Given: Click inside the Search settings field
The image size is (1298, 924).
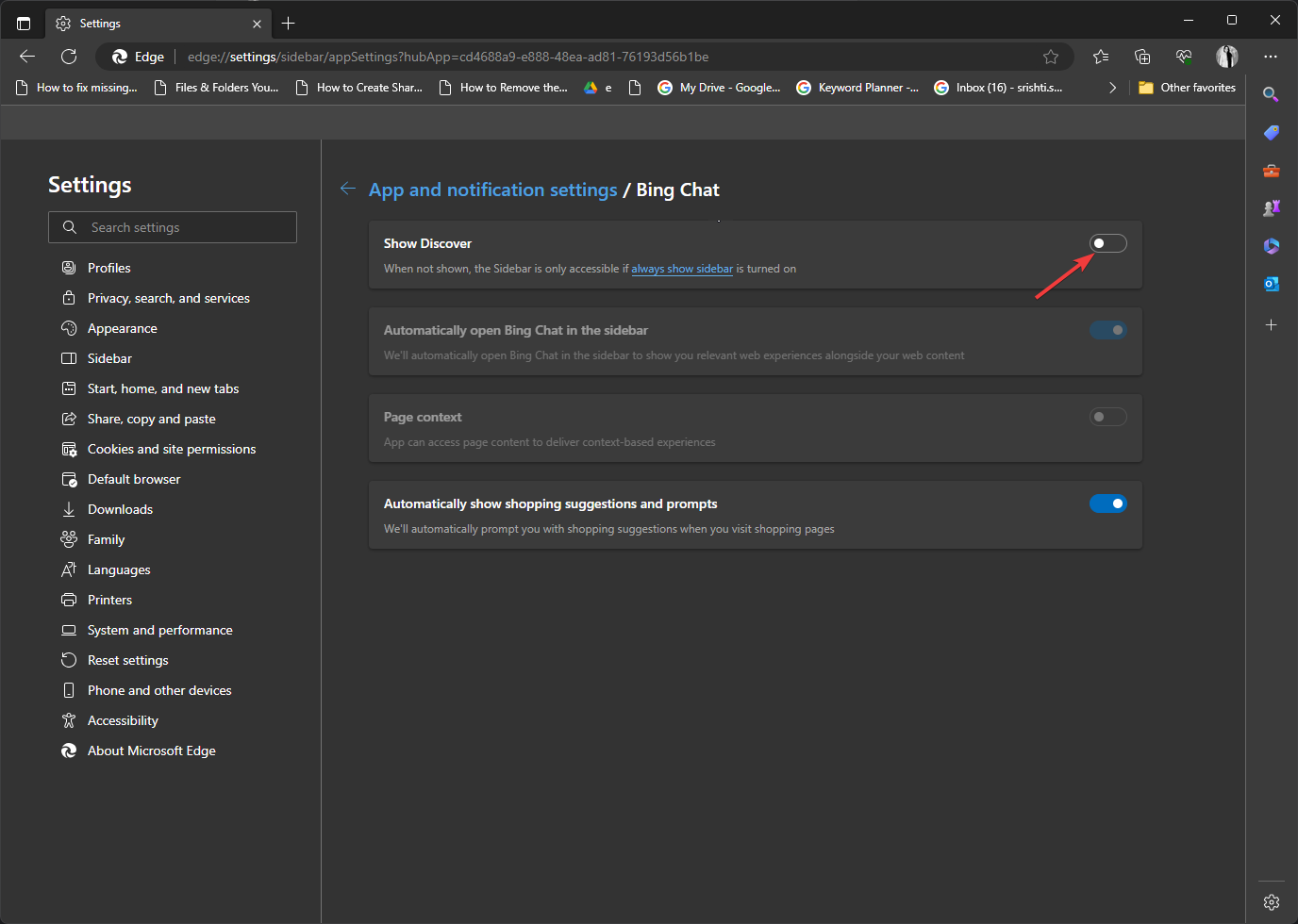Looking at the screenshot, I should click(173, 227).
